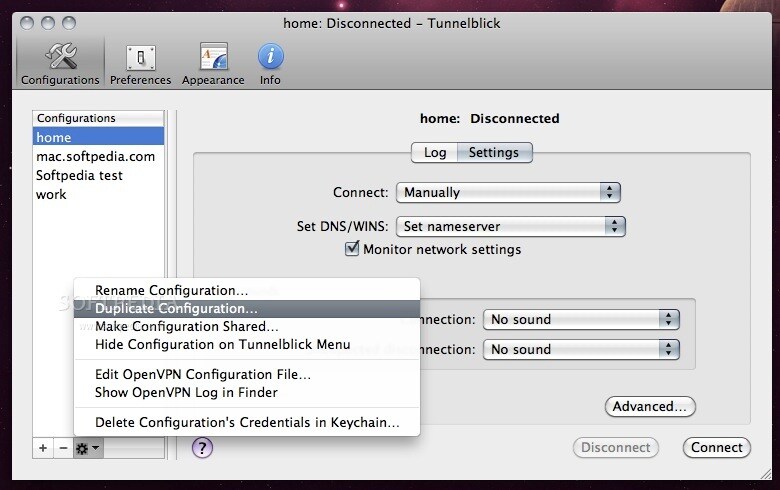
Task: Open help with the question mark button
Action: (x=202, y=448)
